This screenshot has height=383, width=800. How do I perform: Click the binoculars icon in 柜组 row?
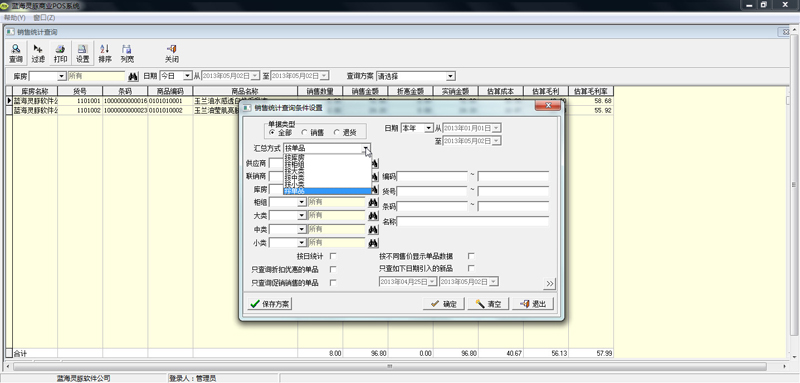(373, 202)
